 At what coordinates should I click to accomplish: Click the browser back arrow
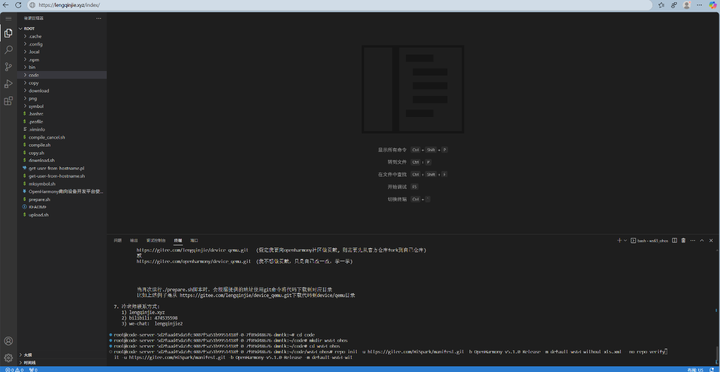point(6,5)
